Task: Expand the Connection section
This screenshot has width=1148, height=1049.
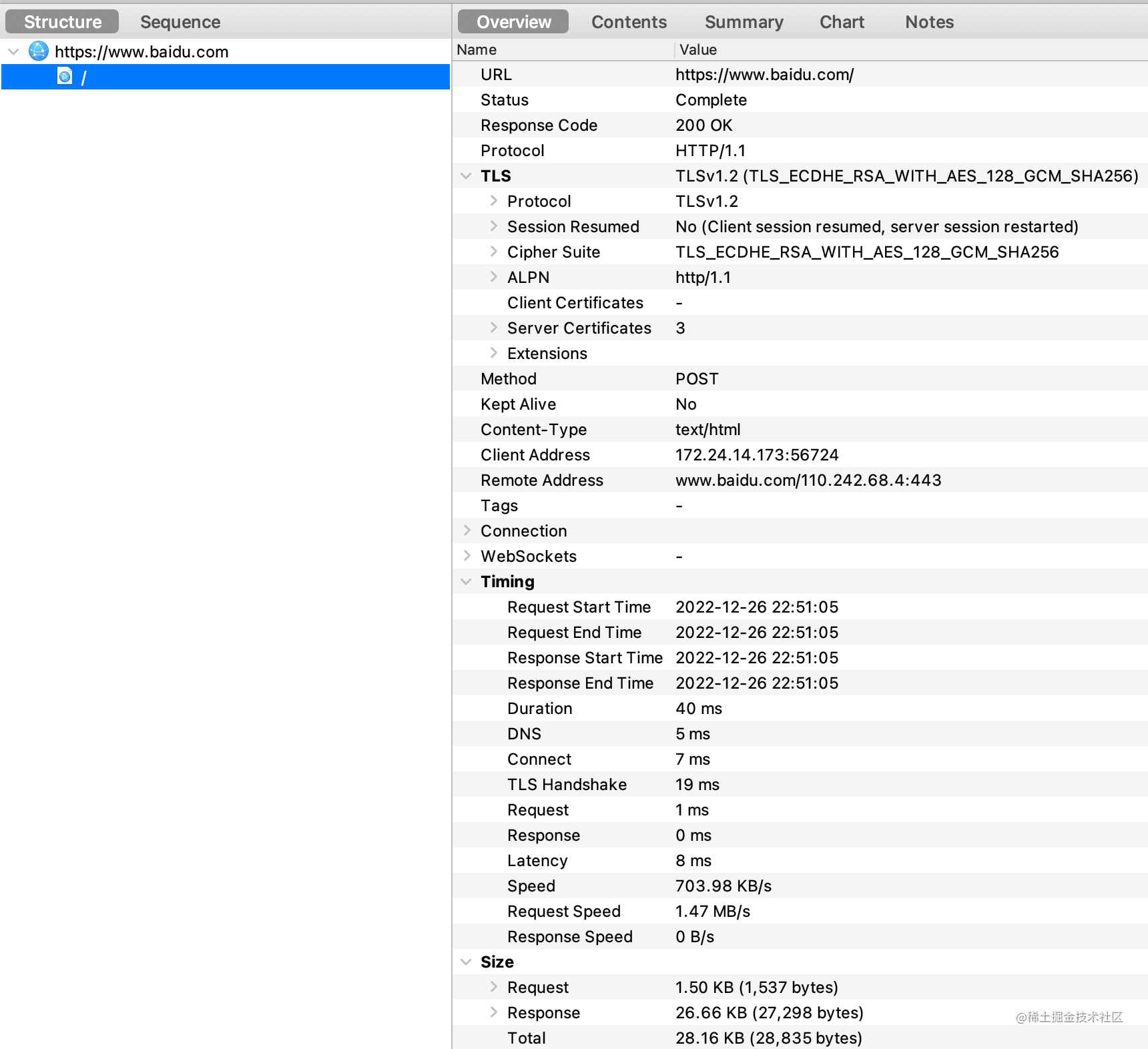Action: tap(467, 531)
